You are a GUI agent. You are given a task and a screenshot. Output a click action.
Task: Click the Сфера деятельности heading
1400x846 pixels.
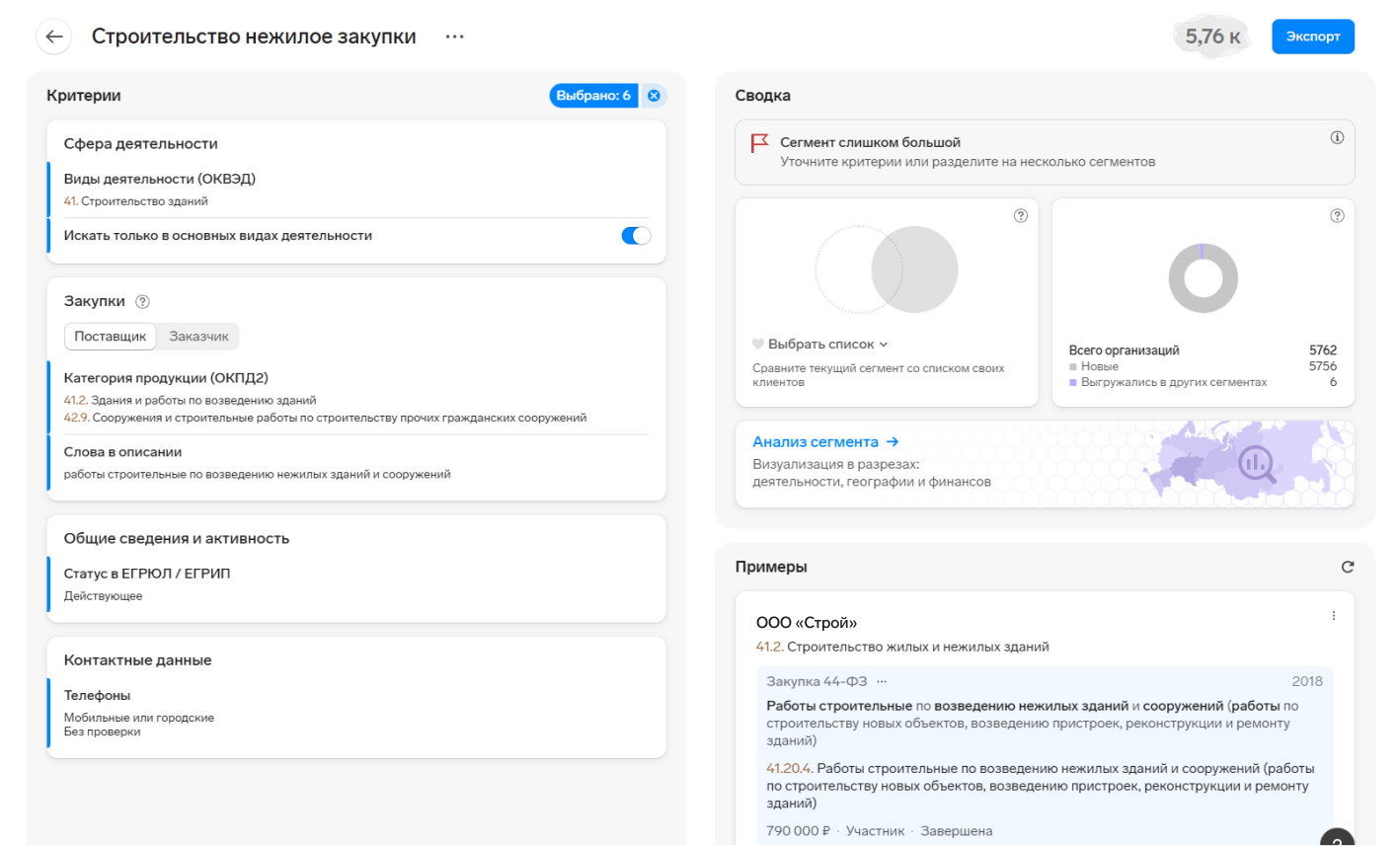[141, 144]
